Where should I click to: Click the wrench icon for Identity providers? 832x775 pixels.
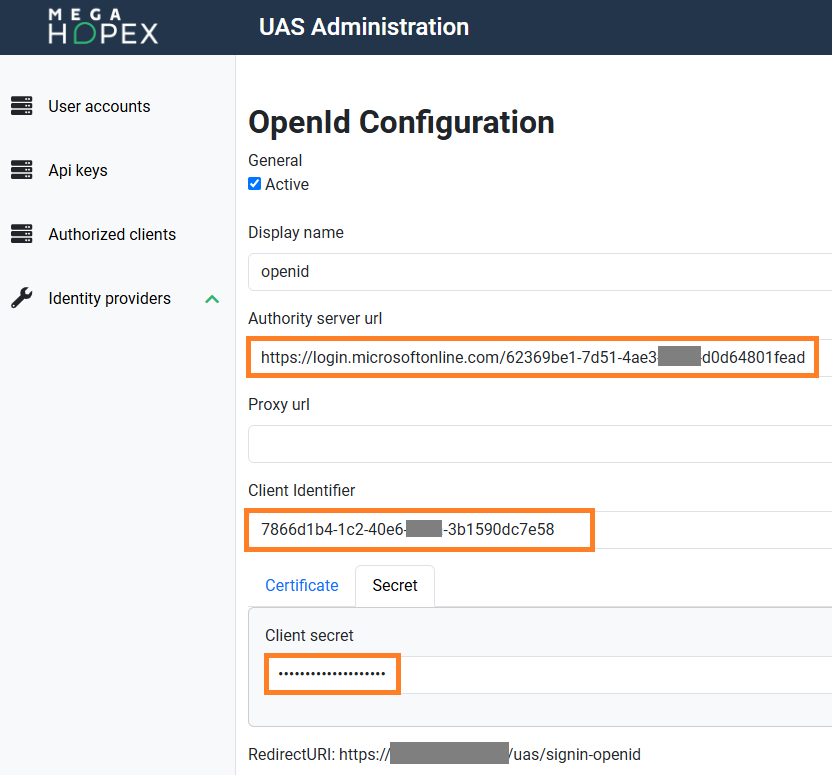[x=21, y=298]
